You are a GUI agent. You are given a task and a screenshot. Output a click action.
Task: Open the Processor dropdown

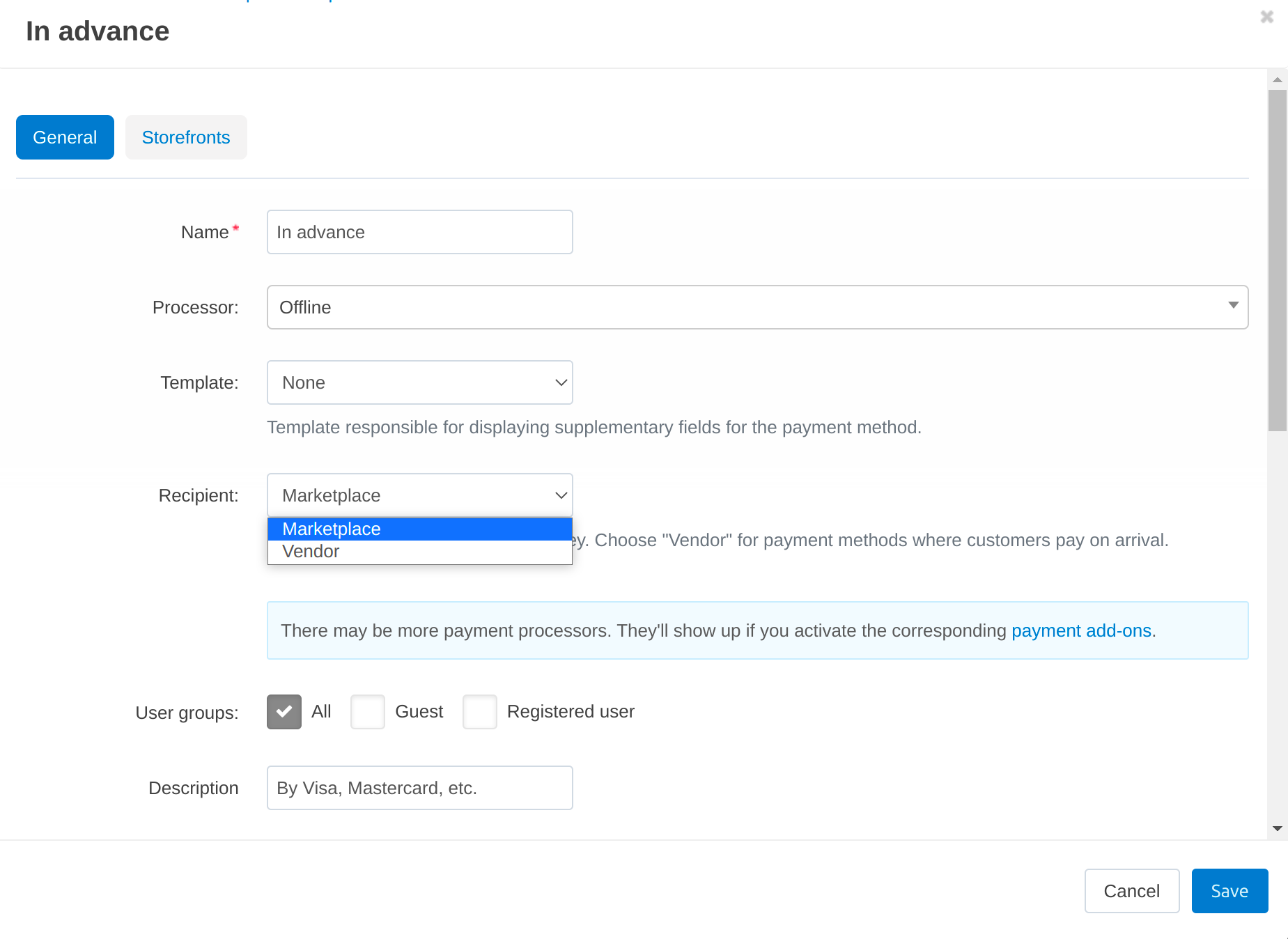pyautogui.click(x=758, y=307)
